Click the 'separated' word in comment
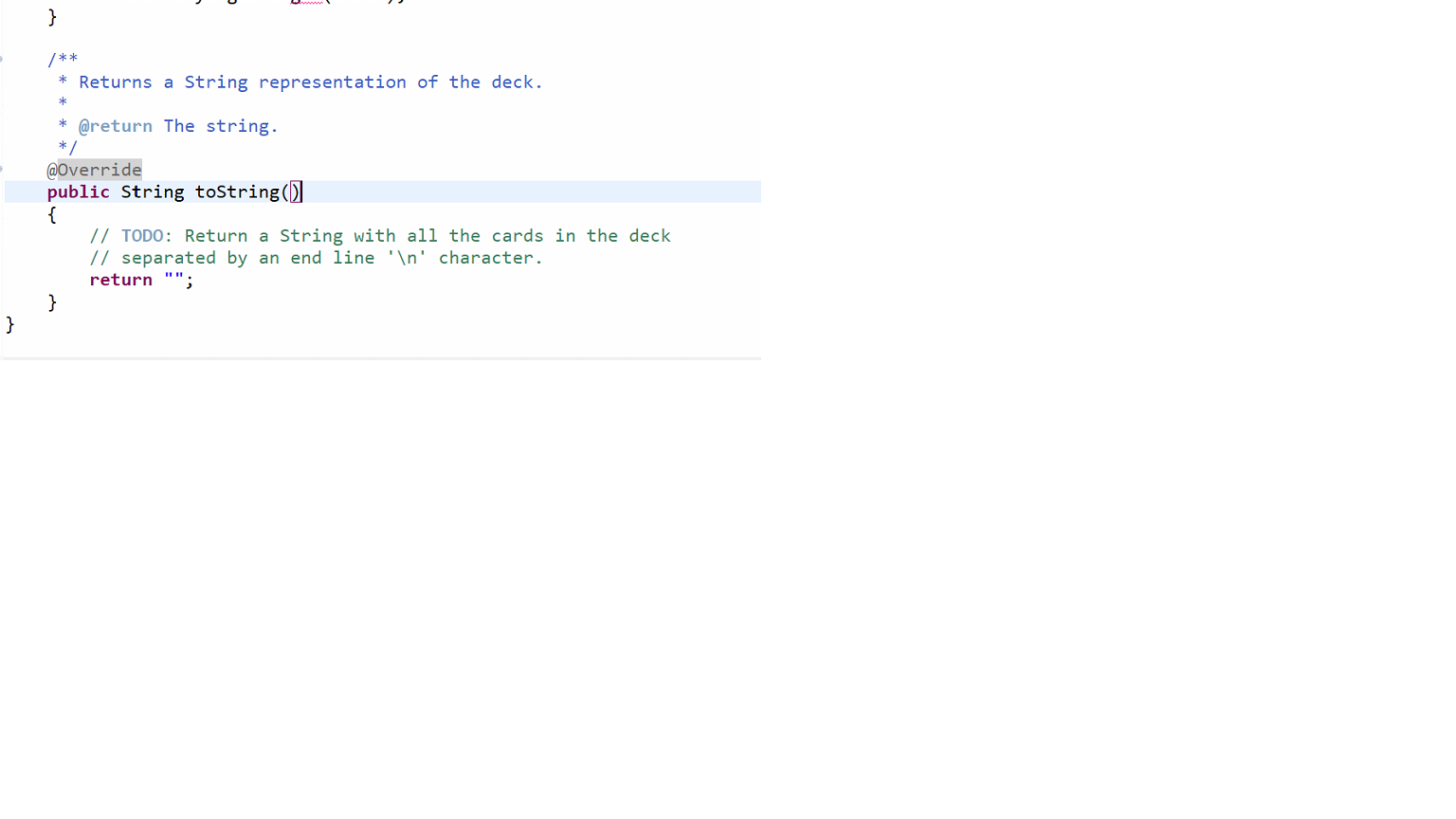The height and width of the screenshot is (819, 1456). pos(169,258)
